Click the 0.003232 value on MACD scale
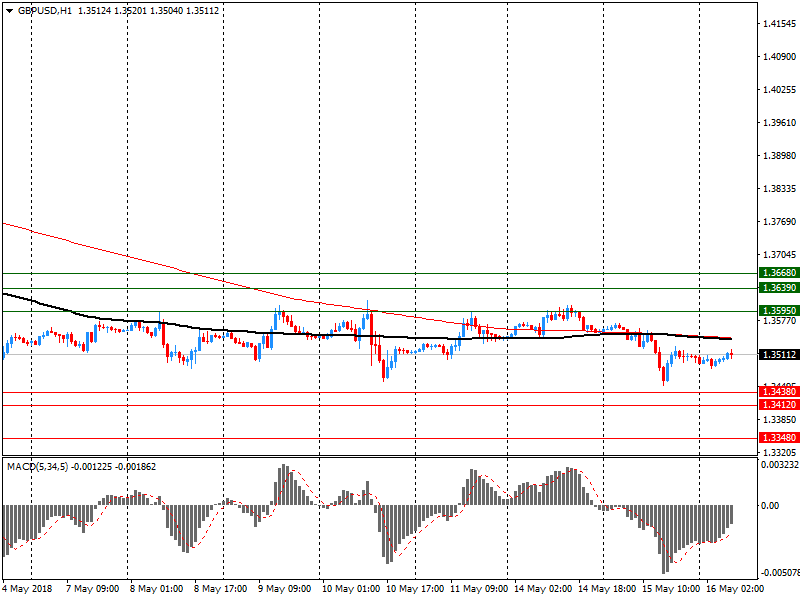The width and height of the screenshot is (800, 600). coord(779,465)
